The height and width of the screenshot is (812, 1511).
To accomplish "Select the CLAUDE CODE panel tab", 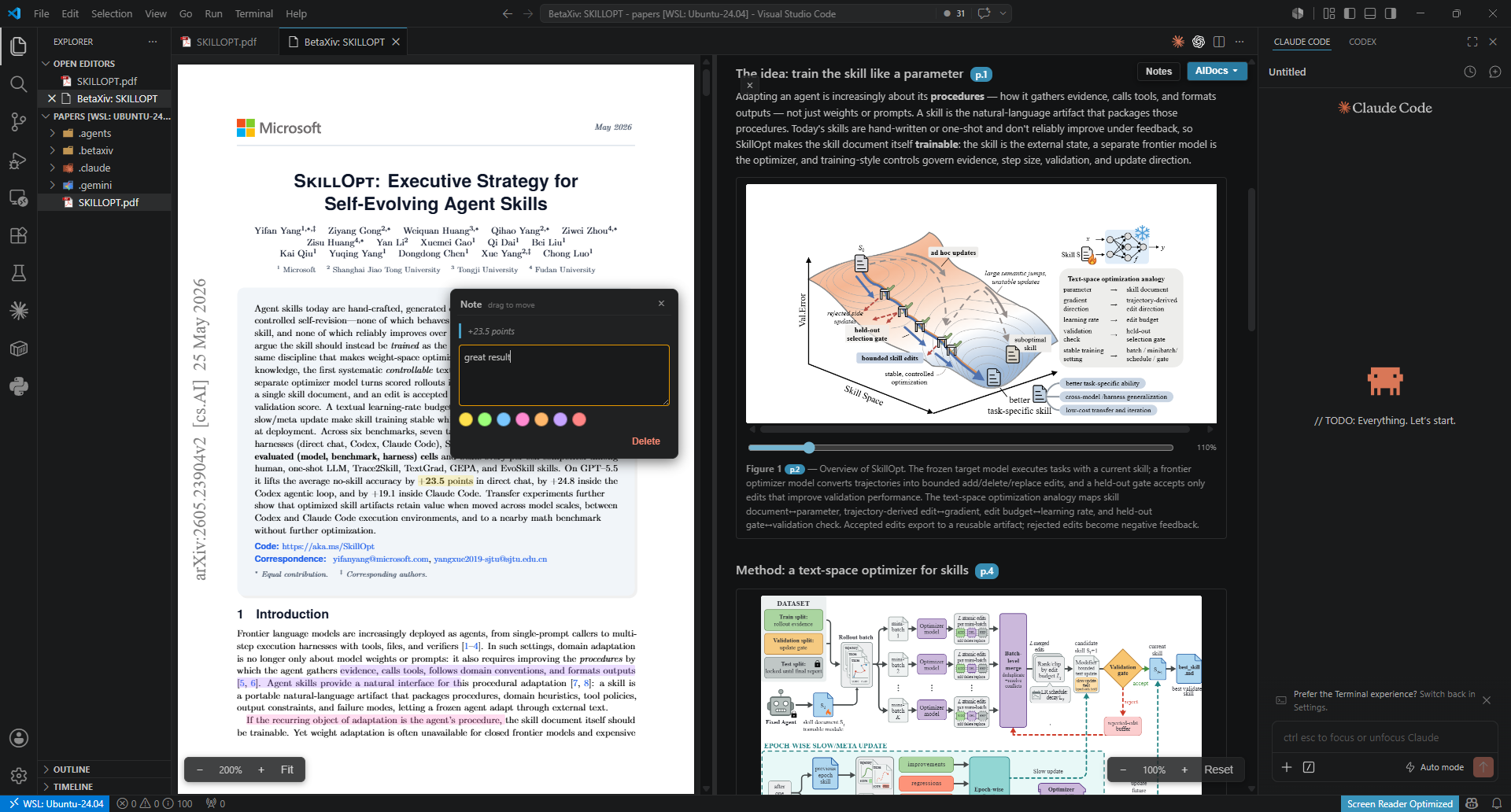I will point(1302,42).
